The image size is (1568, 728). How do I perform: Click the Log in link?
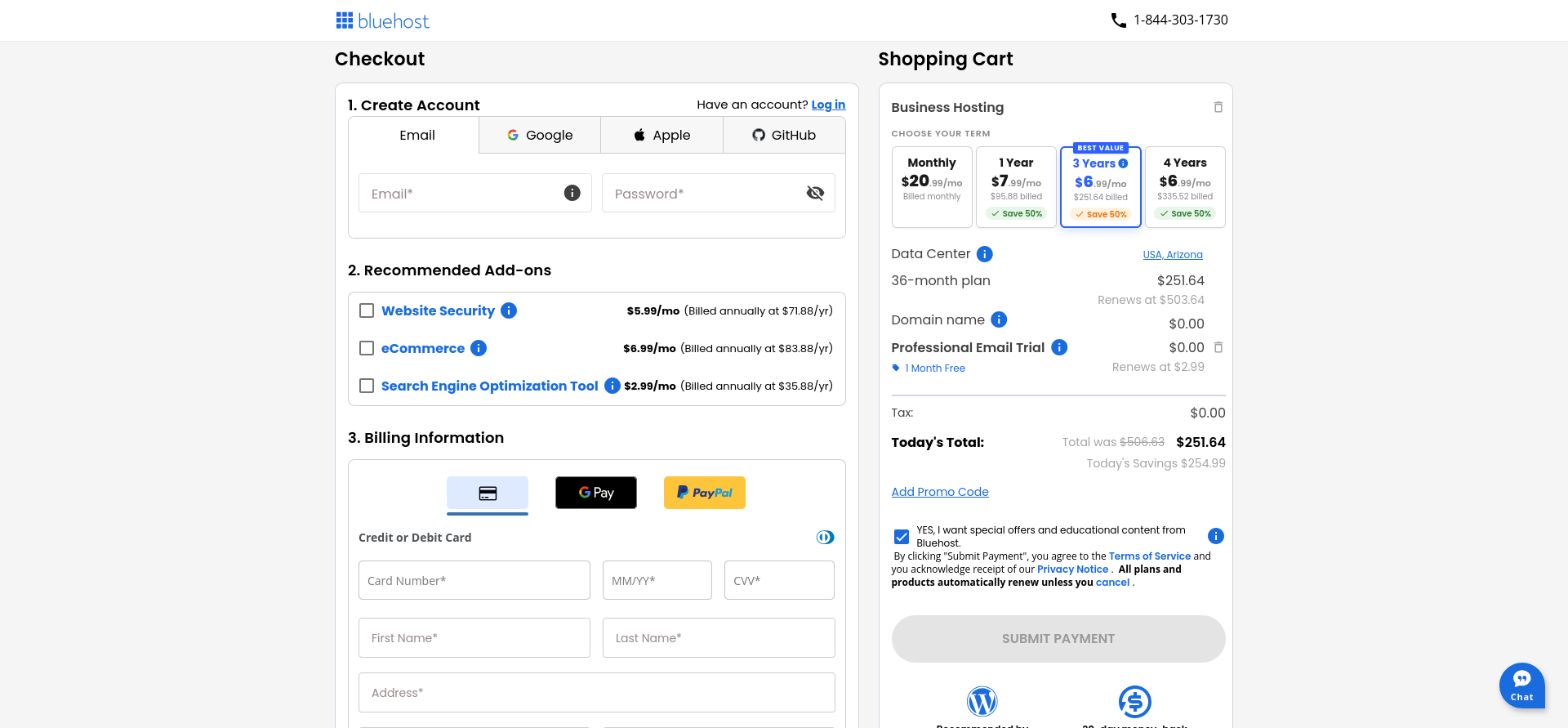(x=828, y=105)
